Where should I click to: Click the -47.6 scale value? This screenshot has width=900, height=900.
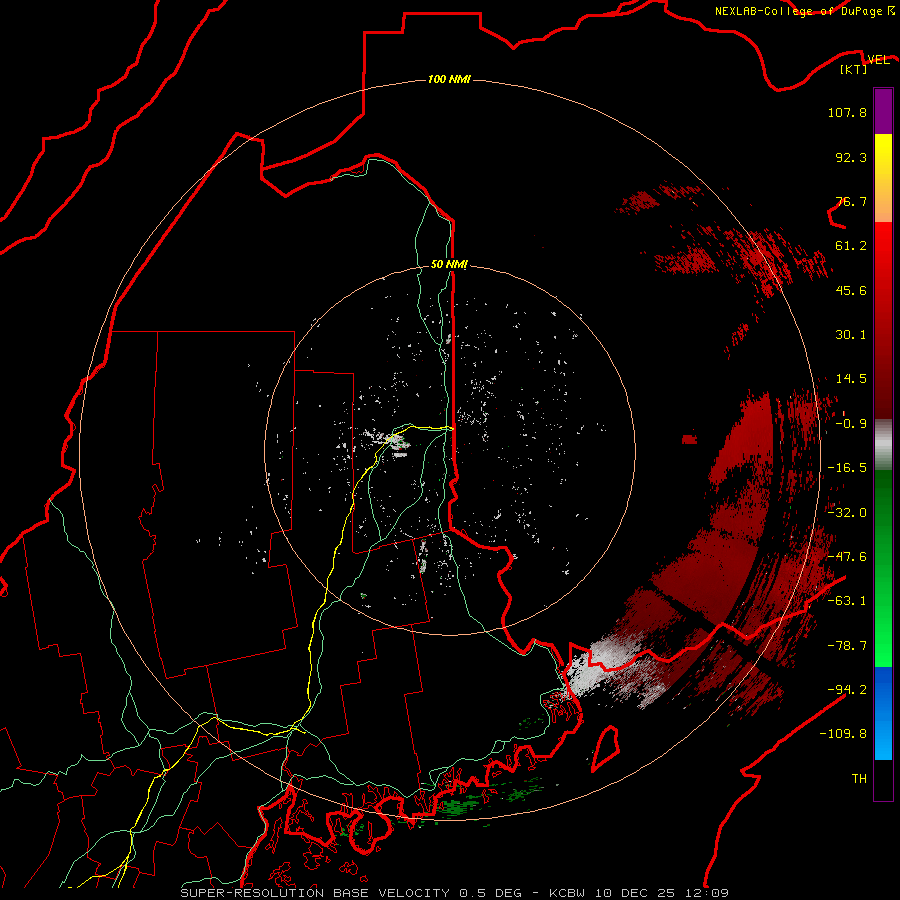point(847,557)
